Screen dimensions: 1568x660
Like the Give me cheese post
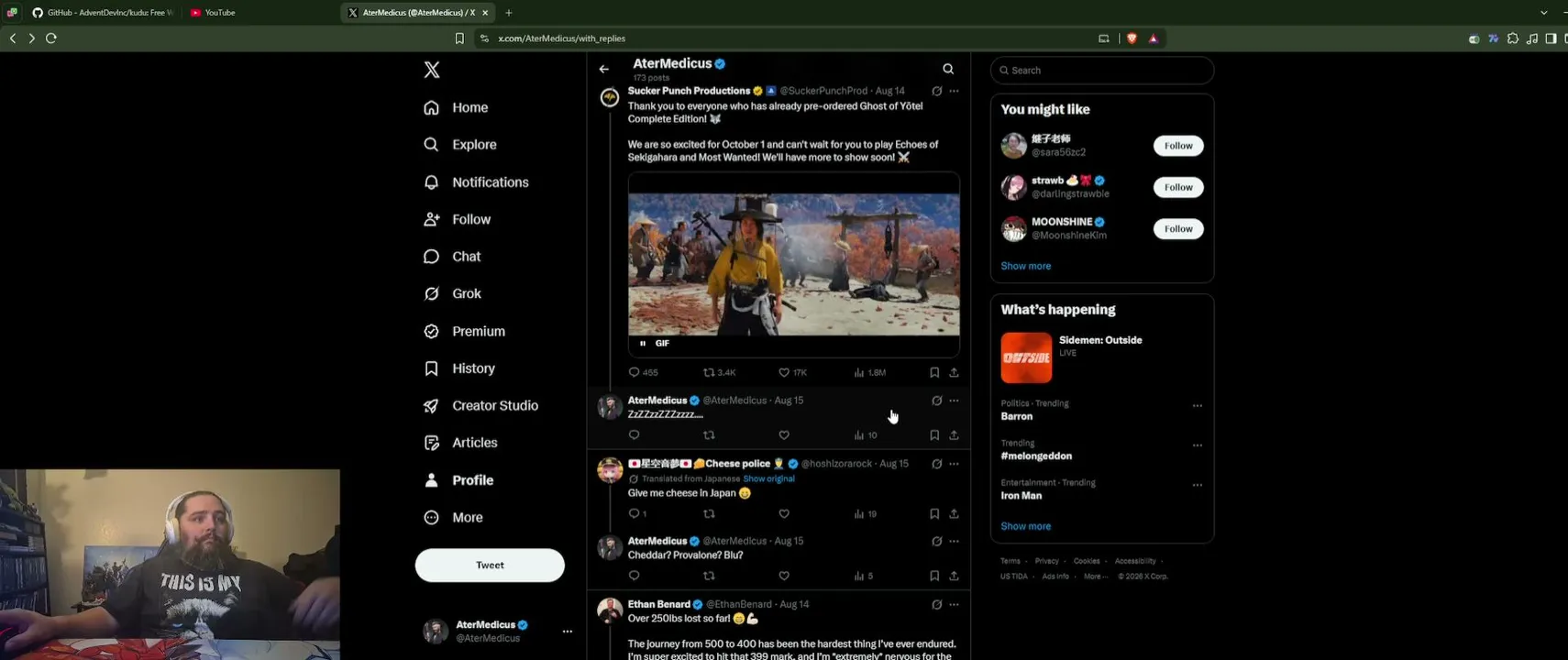coord(784,514)
